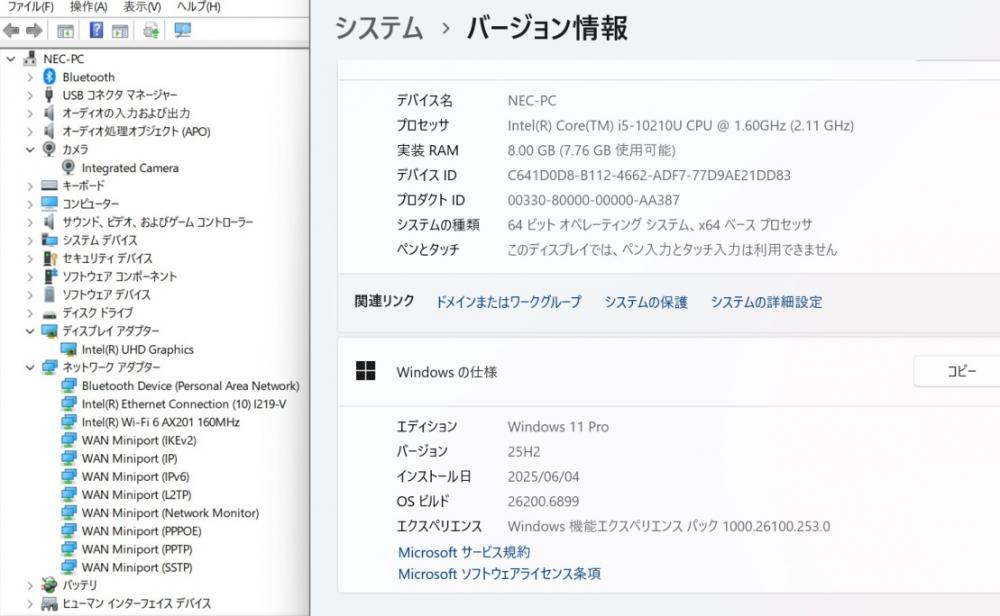
Task: Click the システム breadcrumb in header
Action: coord(379,29)
